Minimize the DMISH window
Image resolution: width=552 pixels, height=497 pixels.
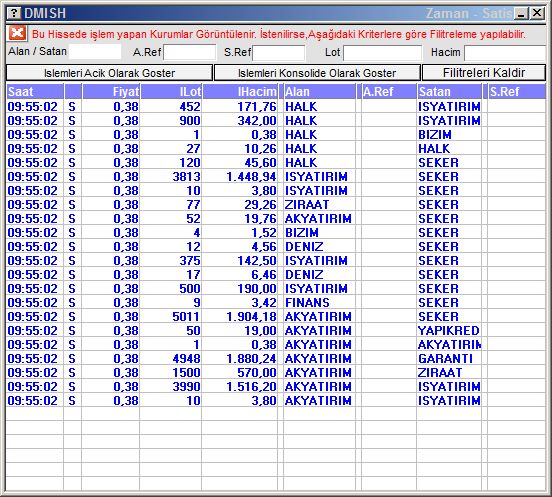tap(521, 13)
